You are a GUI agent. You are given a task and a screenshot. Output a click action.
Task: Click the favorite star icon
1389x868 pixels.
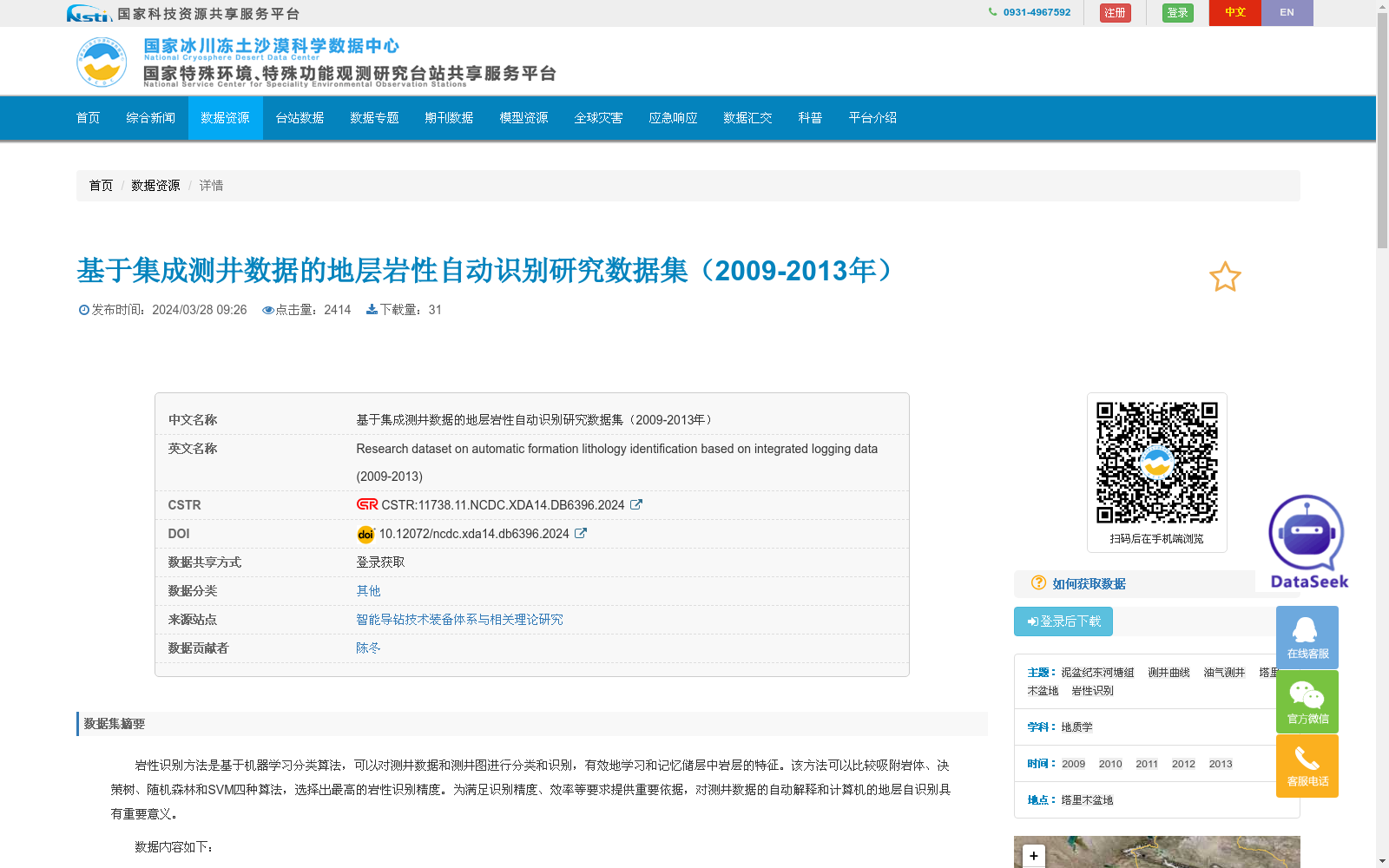click(x=1225, y=277)
